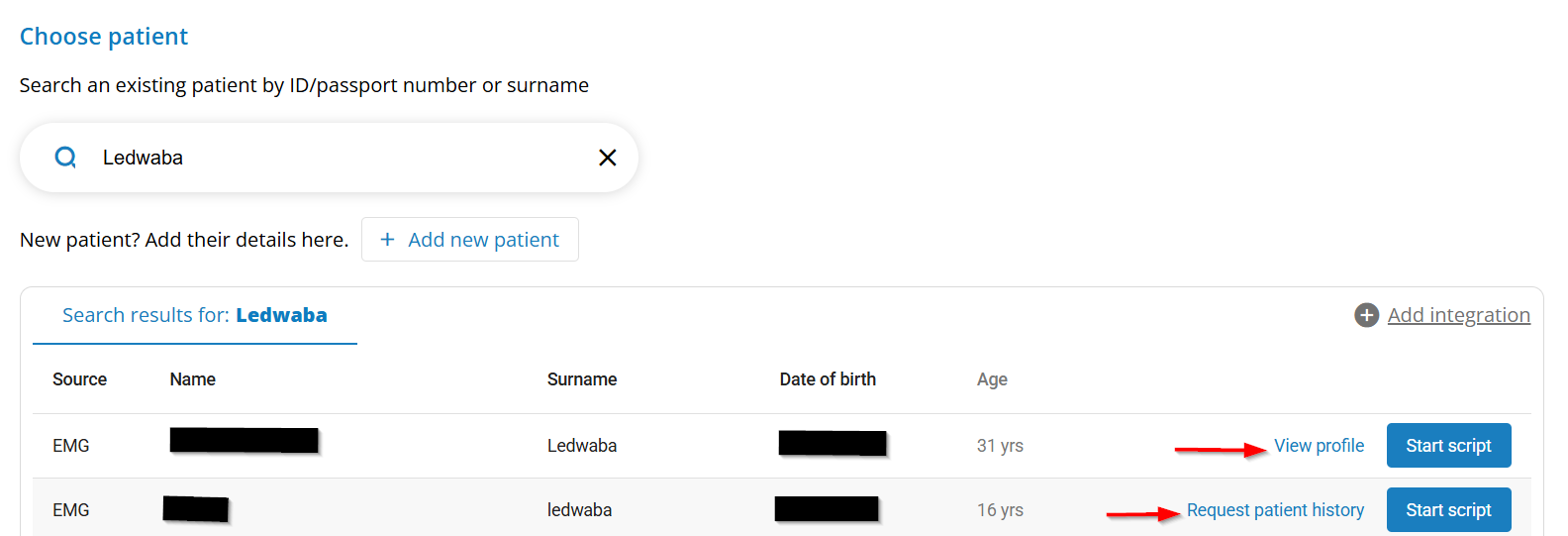Sort by the Date of birth header
1568x536 pixels.
click(828, 379)
